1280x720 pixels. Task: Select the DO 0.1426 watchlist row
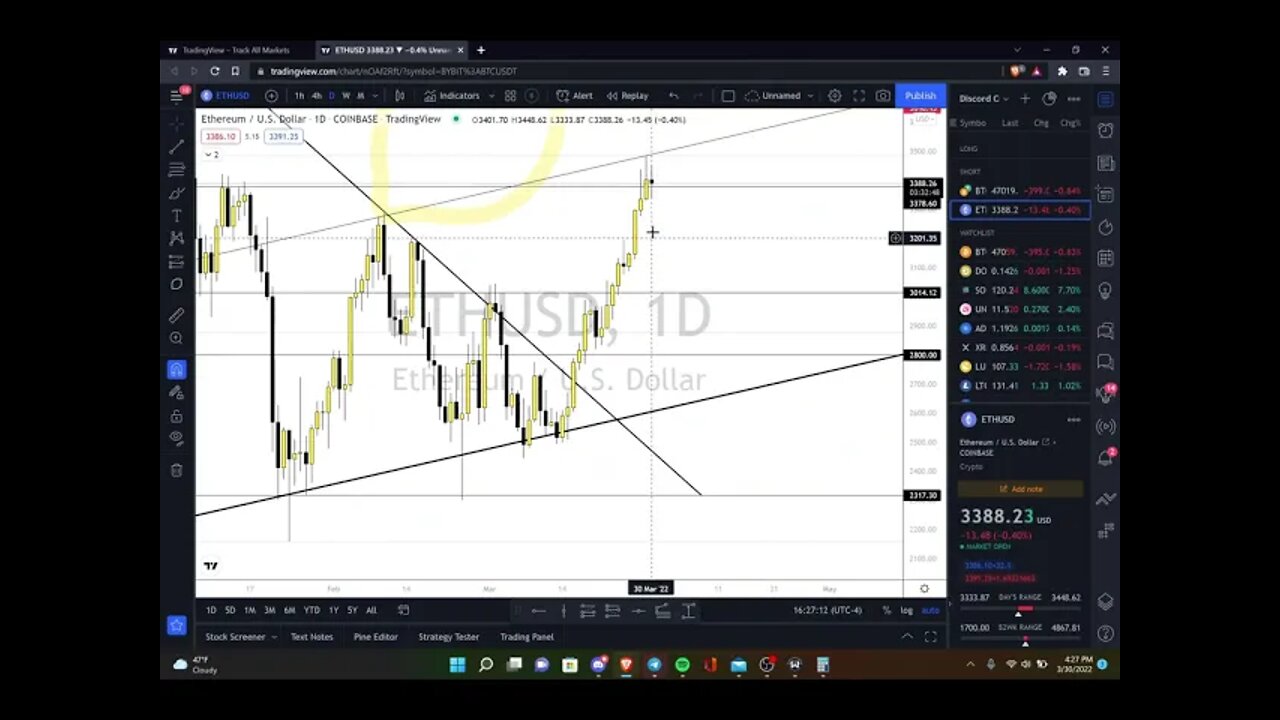(x=1020, y=271)
